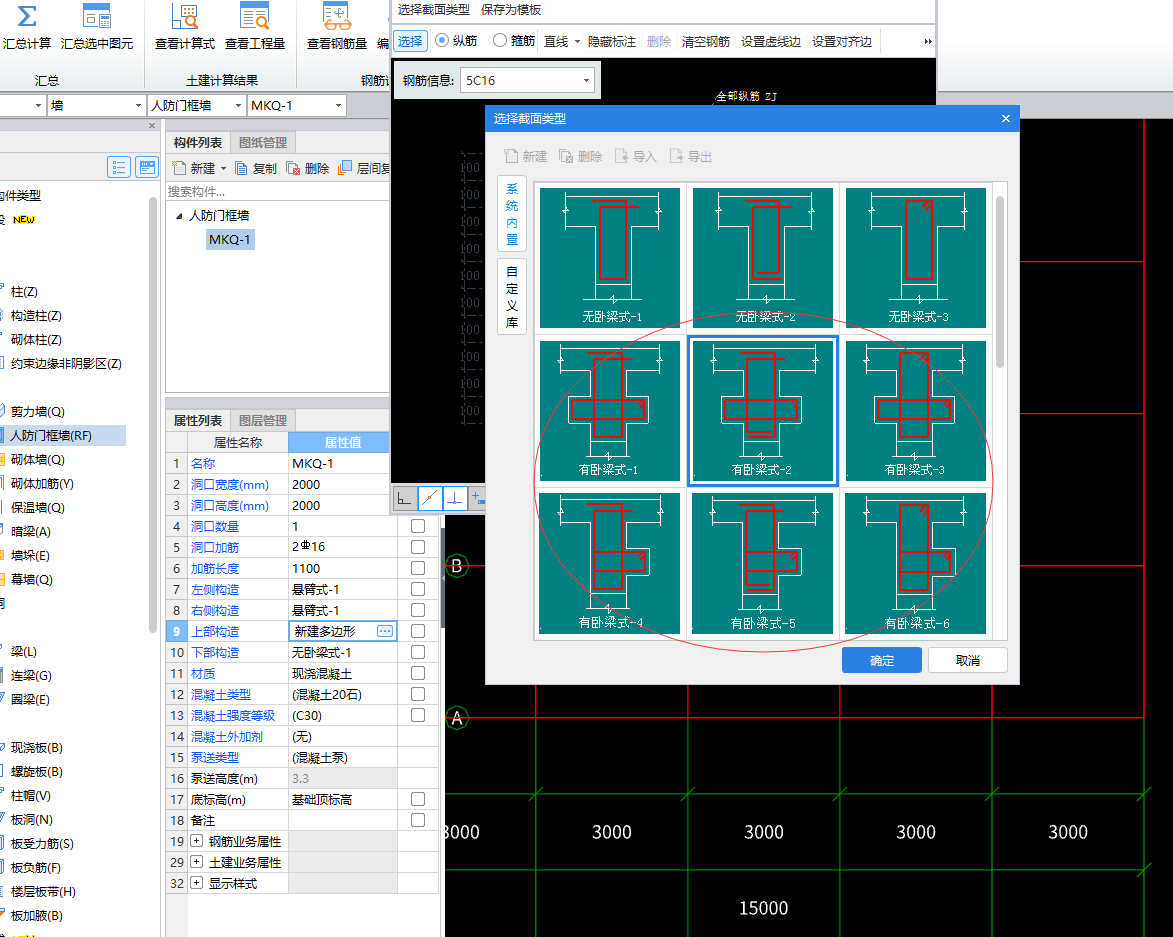Click 隐藏标注 button

pos(611,41)
